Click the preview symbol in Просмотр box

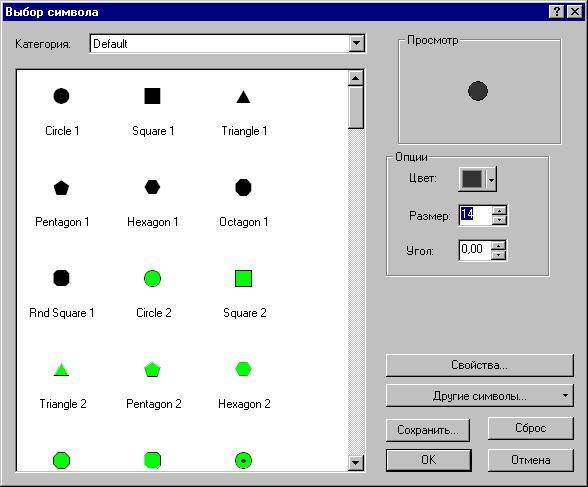point(478,91)
